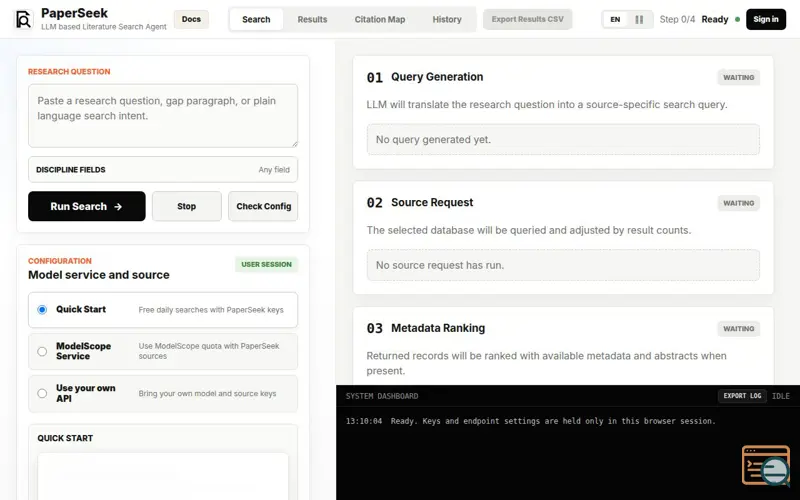Click the Source Request WAITING badge
This screenshot has height=500, width=800.
click(x=738, y=203)
